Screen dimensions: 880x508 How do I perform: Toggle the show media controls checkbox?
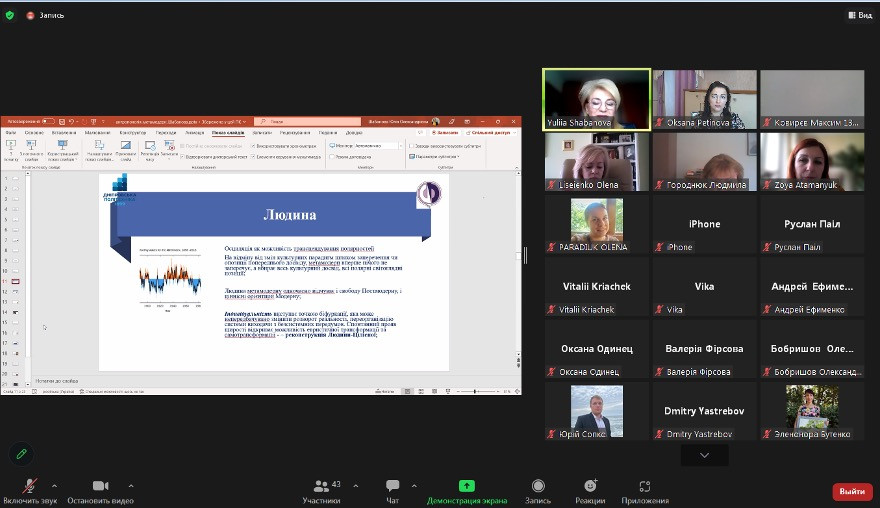[x=253, y=157]
